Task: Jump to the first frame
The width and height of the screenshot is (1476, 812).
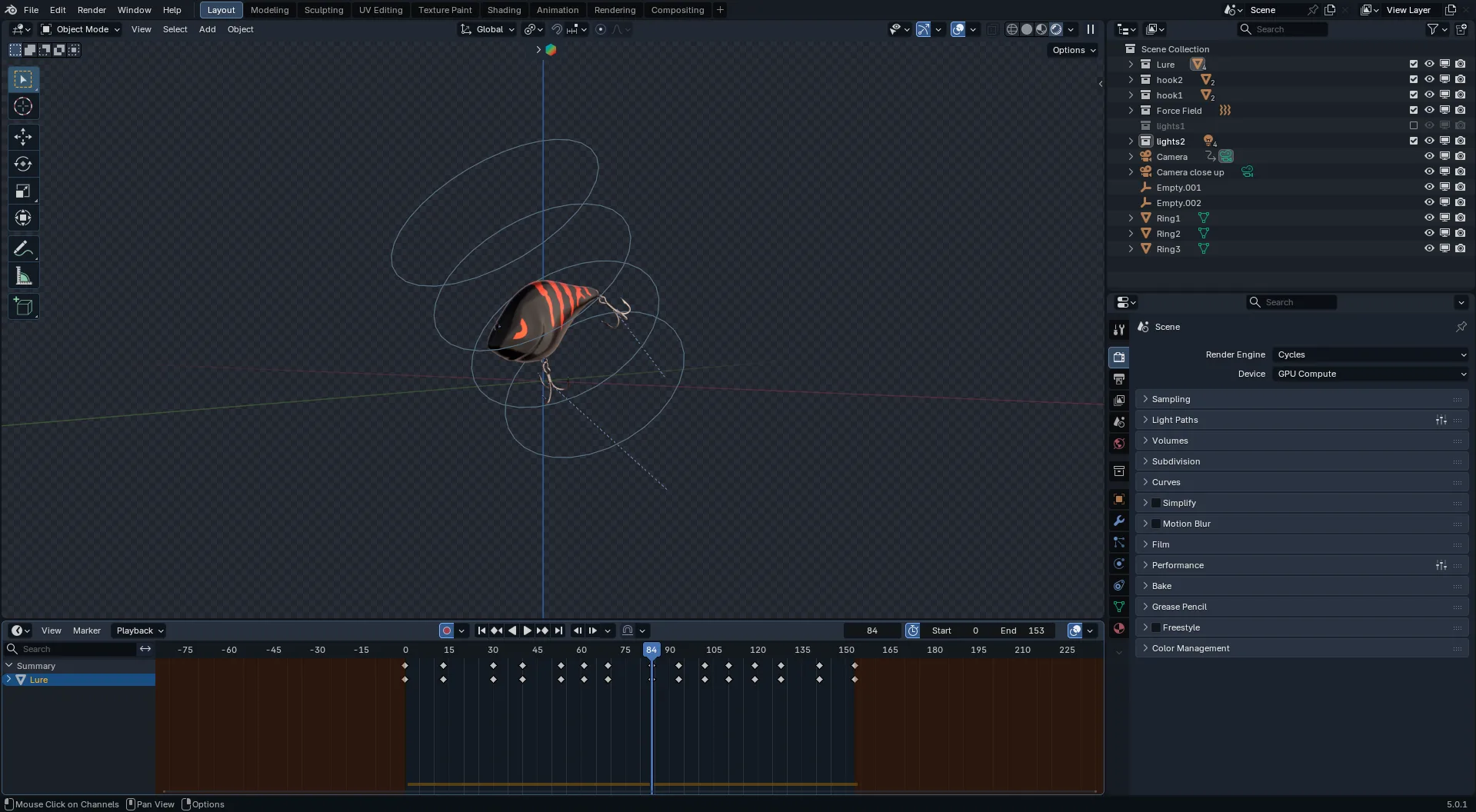Action: 481,631
